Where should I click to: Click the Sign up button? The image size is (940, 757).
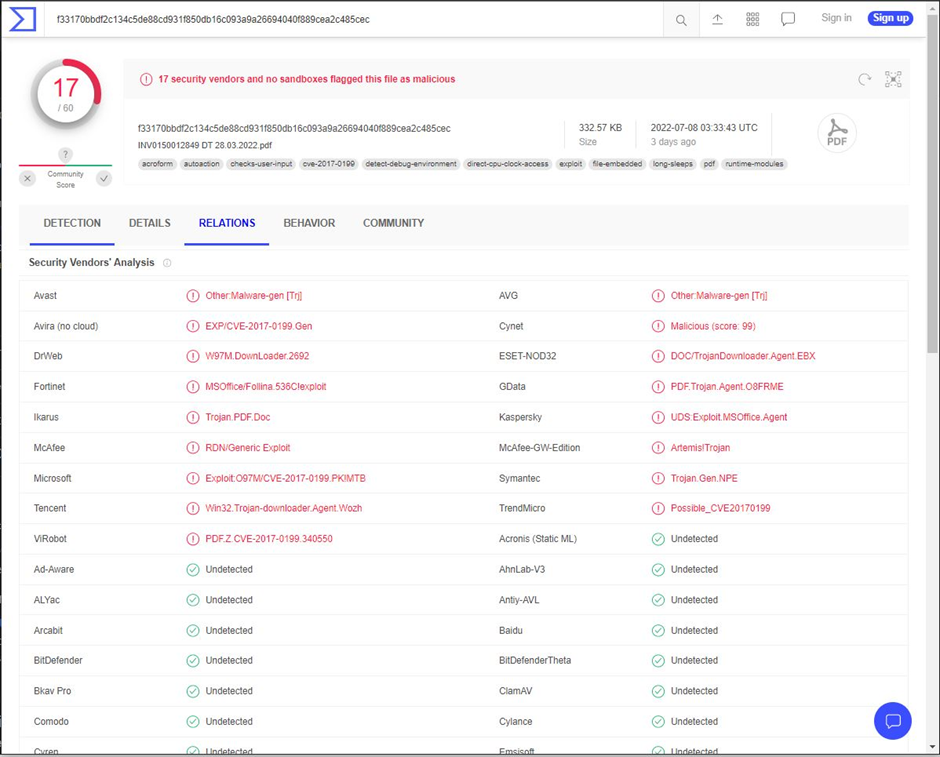coord(890,18)
